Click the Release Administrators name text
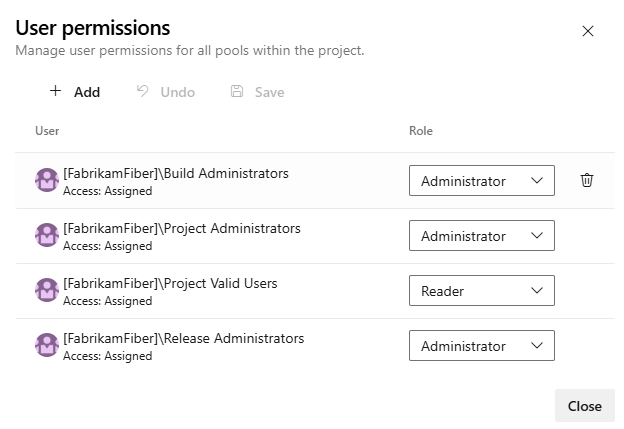 click(183, 338)
